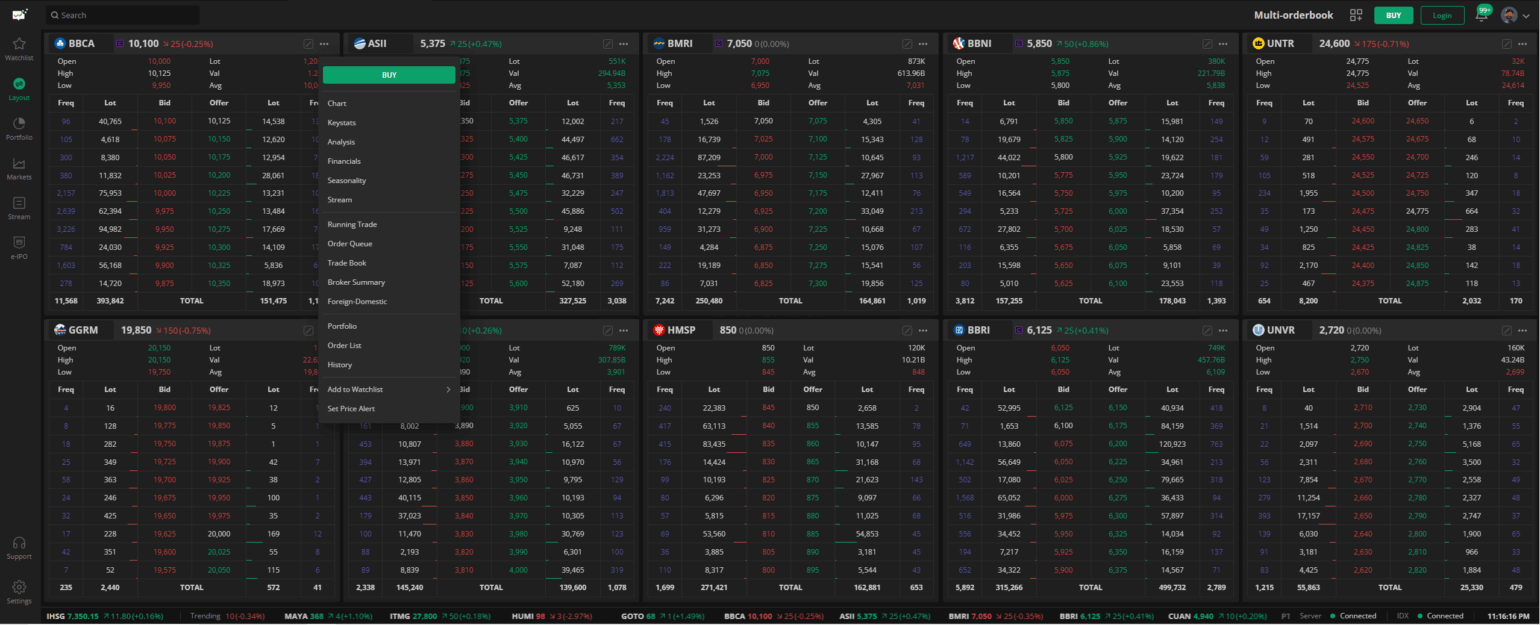Open e-IPO in the sidebar
The height and width of the screenshot is (625, 1540).
19,247
